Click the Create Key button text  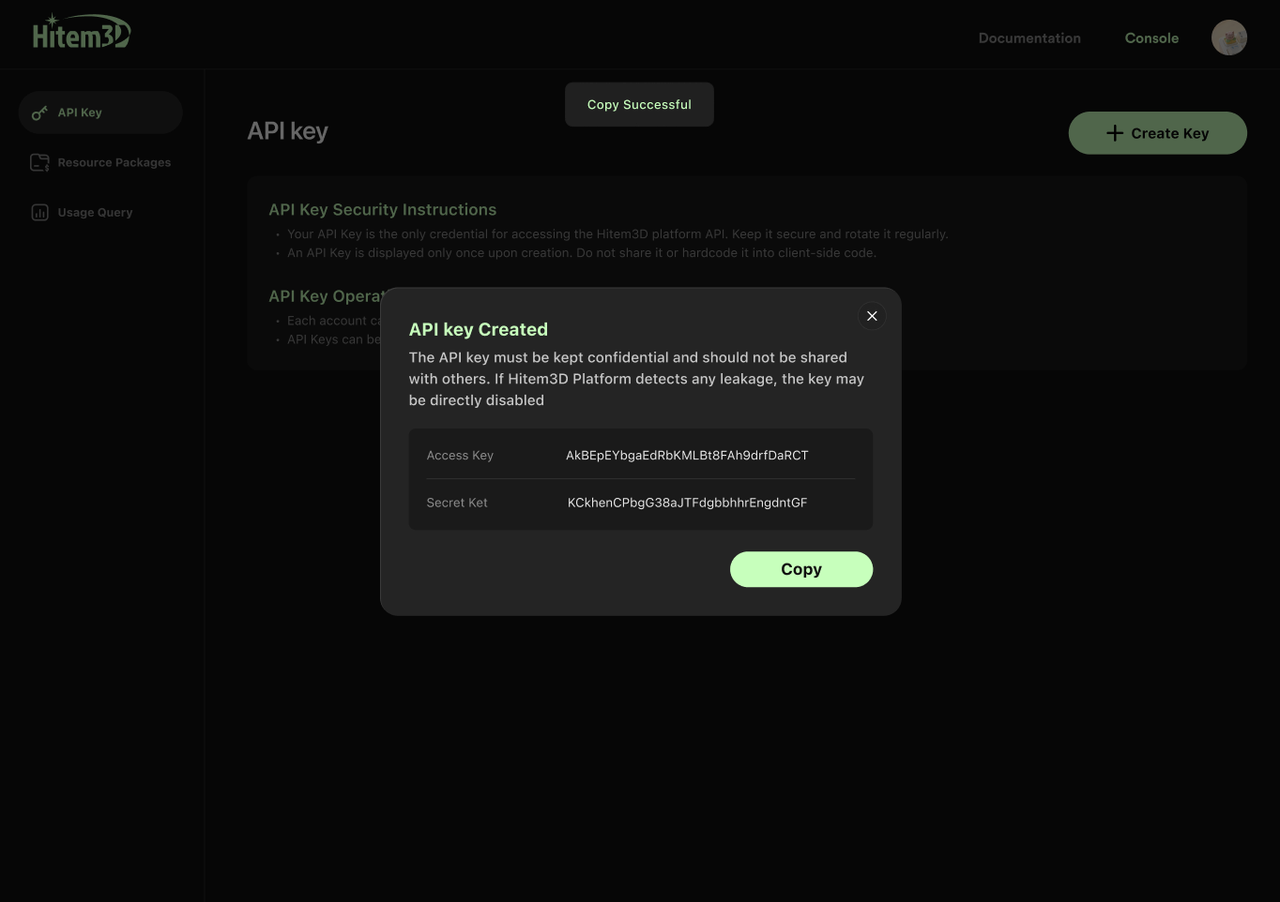tap(1169, 133)
